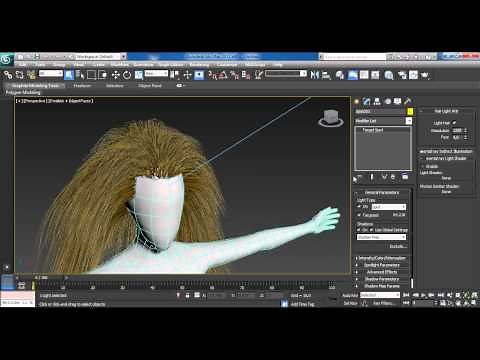Open the 3ds Max application menu logo

(6, 59)
